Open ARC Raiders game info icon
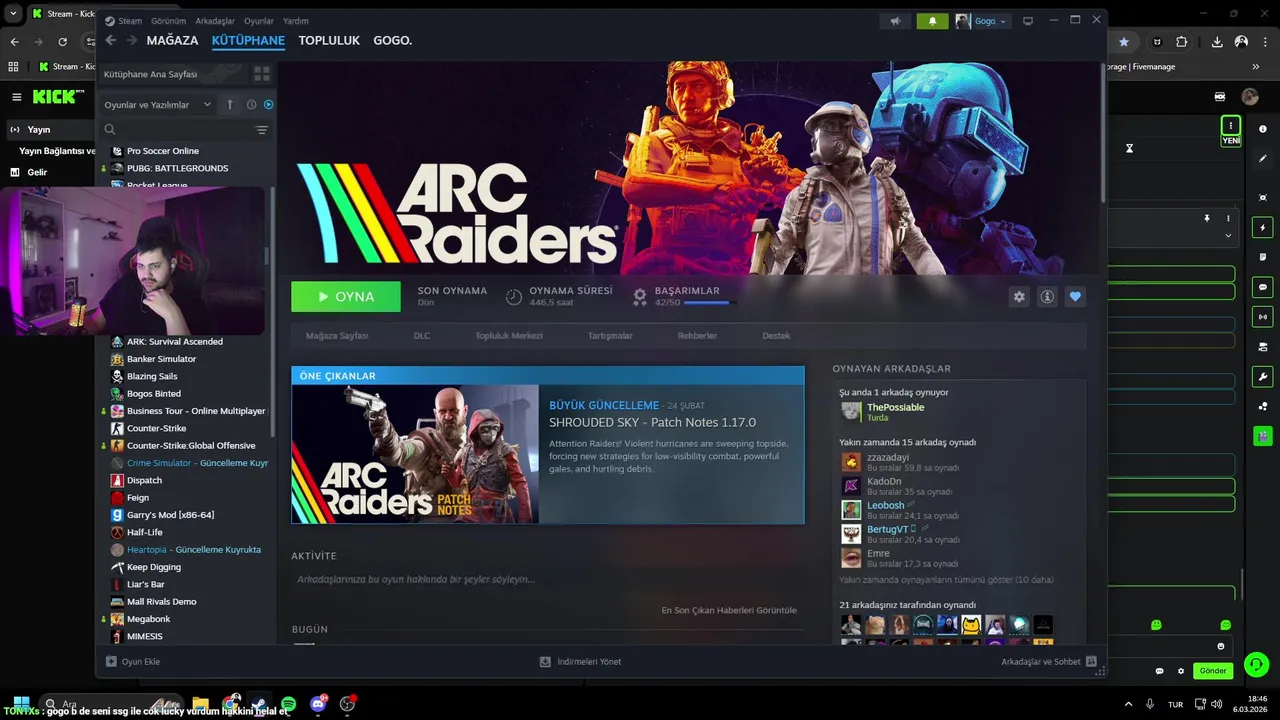This screenshot has height=720, width=1280. [x=1047, y=297]
